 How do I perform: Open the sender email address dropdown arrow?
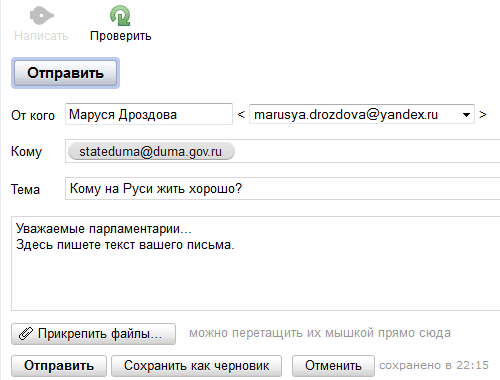(x=466, y=115)
